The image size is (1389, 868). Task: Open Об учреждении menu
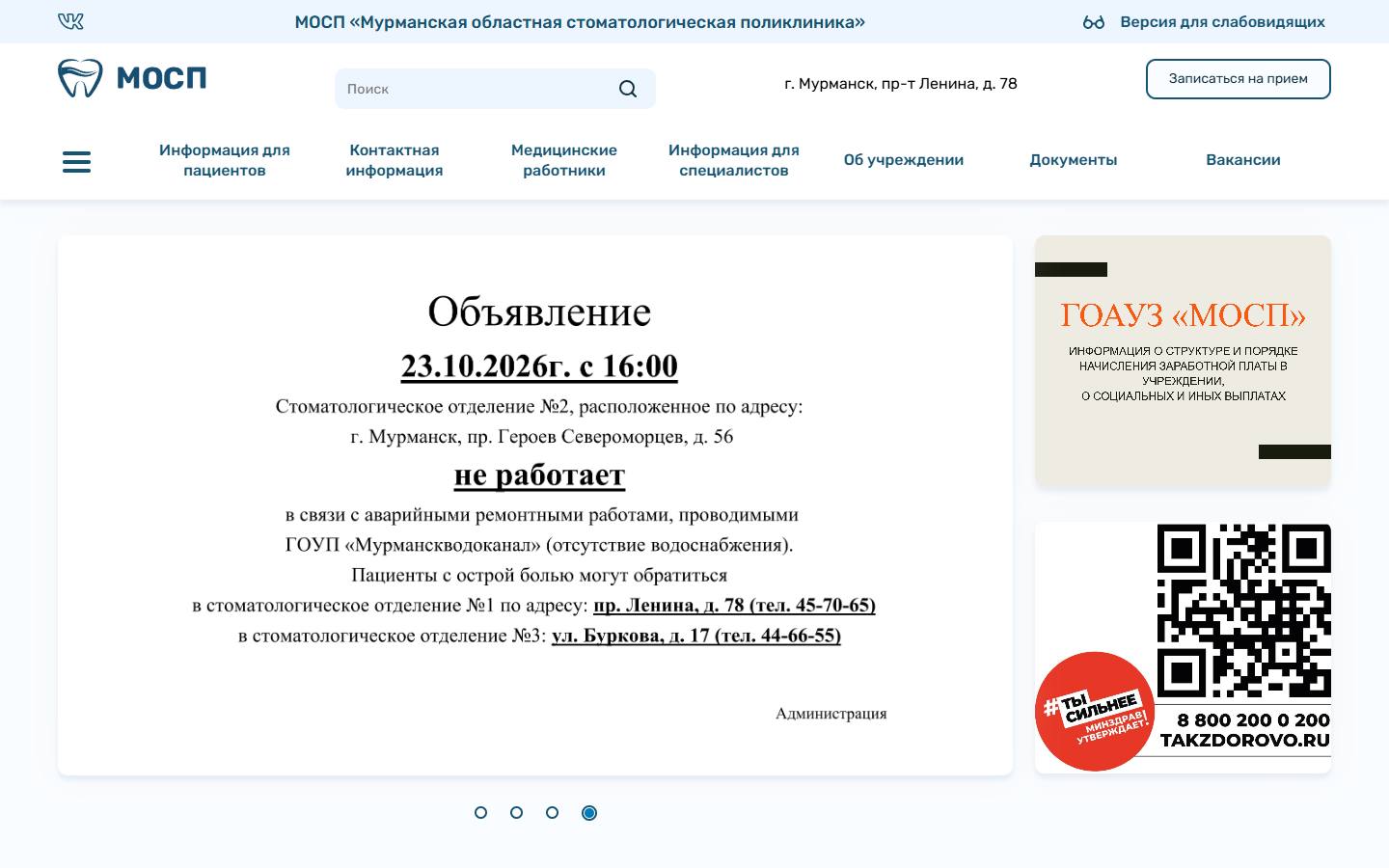tap(904, 160)
